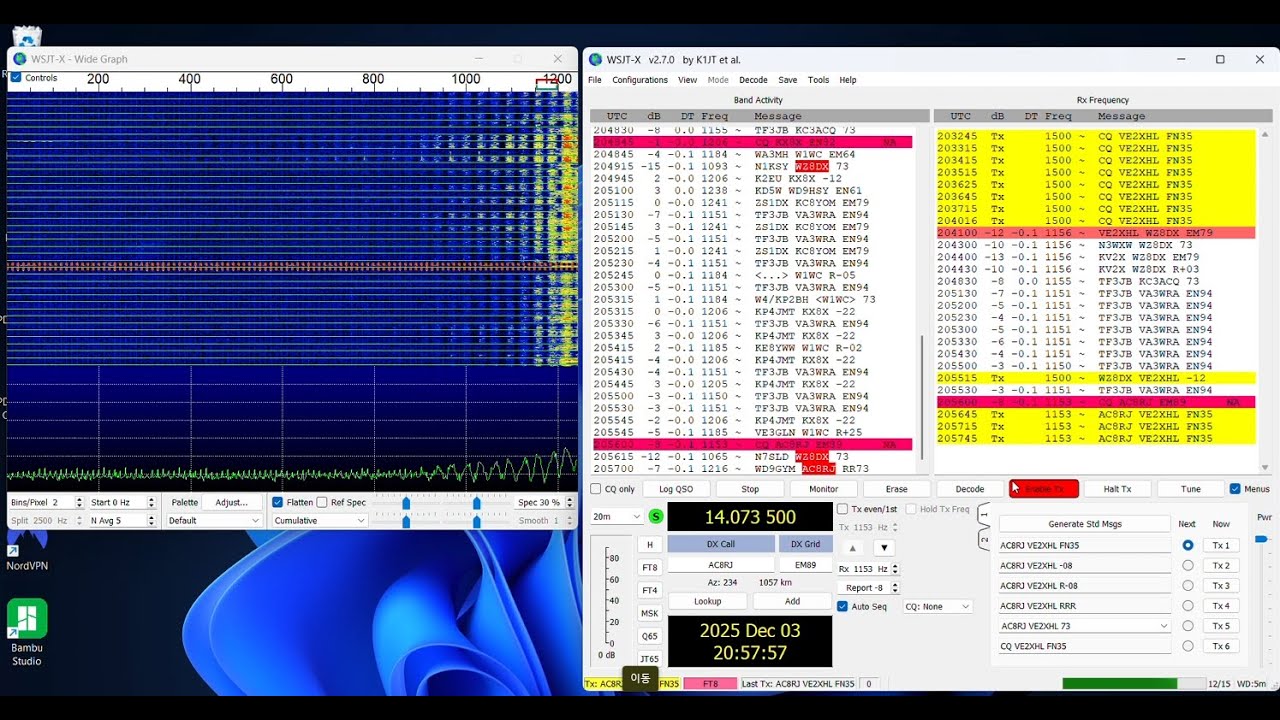
Task: Select Next radio button for Tx 6
Action: [1188, 646]
